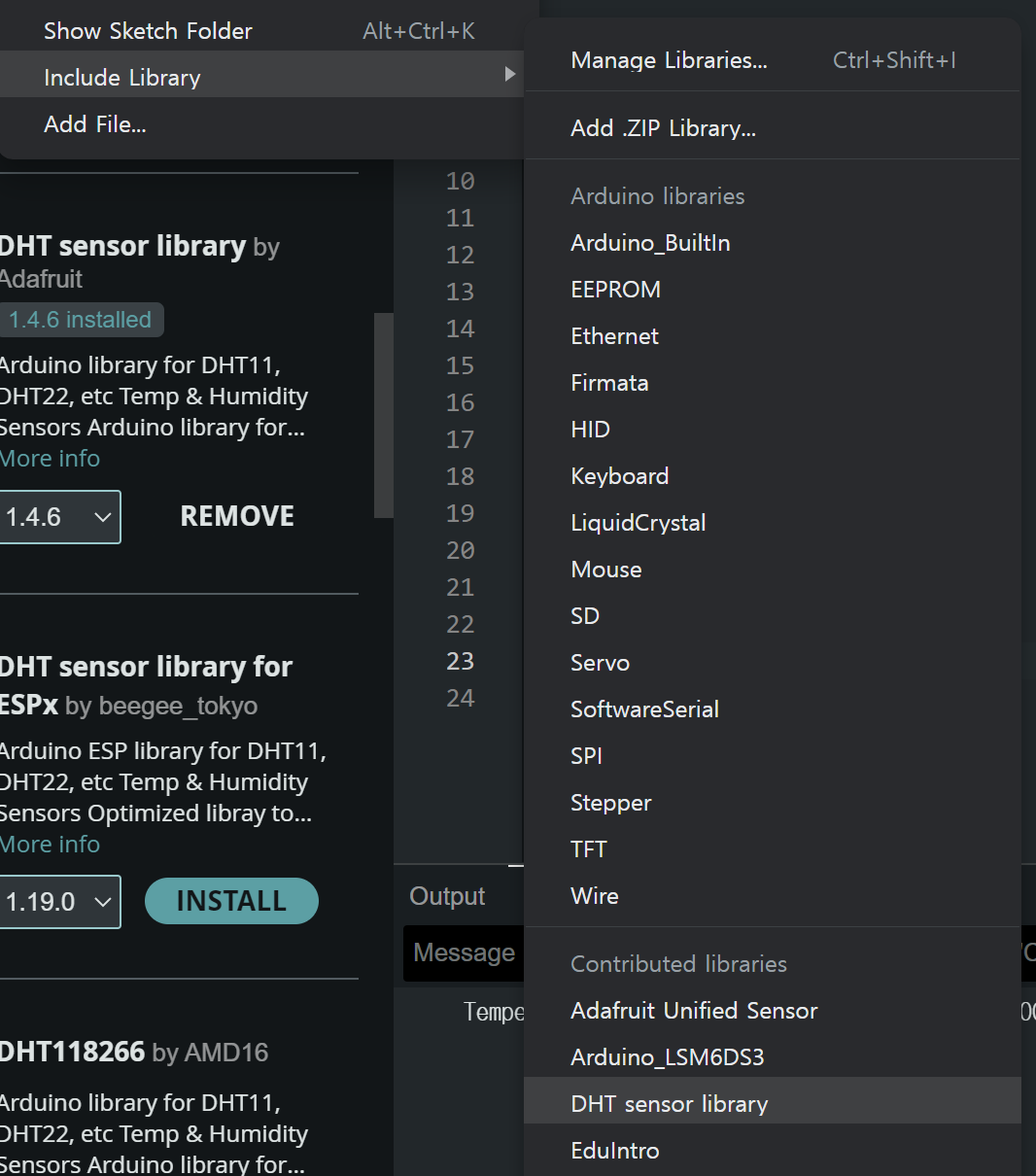Screen dimensions: 1036x1176
Task: Click the library list vertical scrollbar
Action: pyautogui.click(x=384, y=415)
